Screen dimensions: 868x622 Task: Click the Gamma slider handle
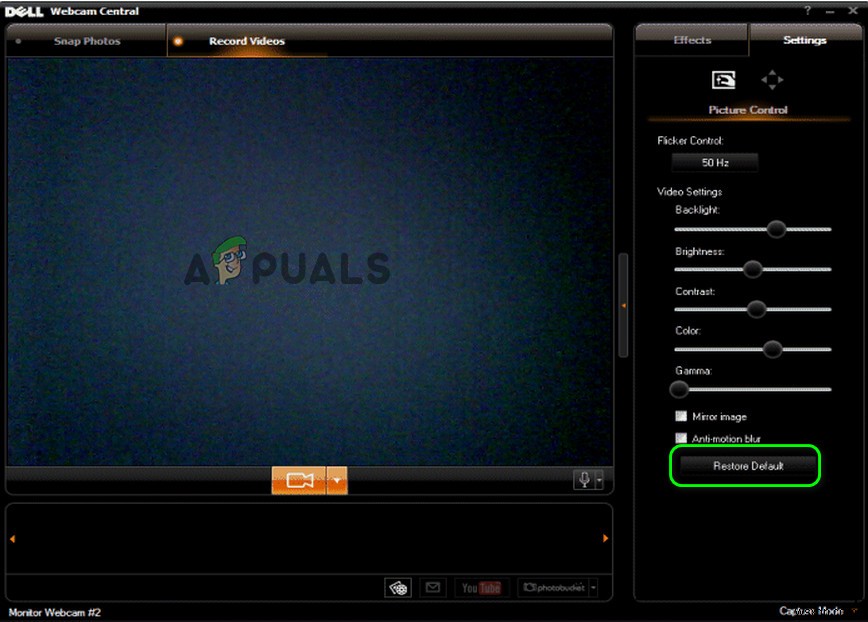click(x=679, y=390)
